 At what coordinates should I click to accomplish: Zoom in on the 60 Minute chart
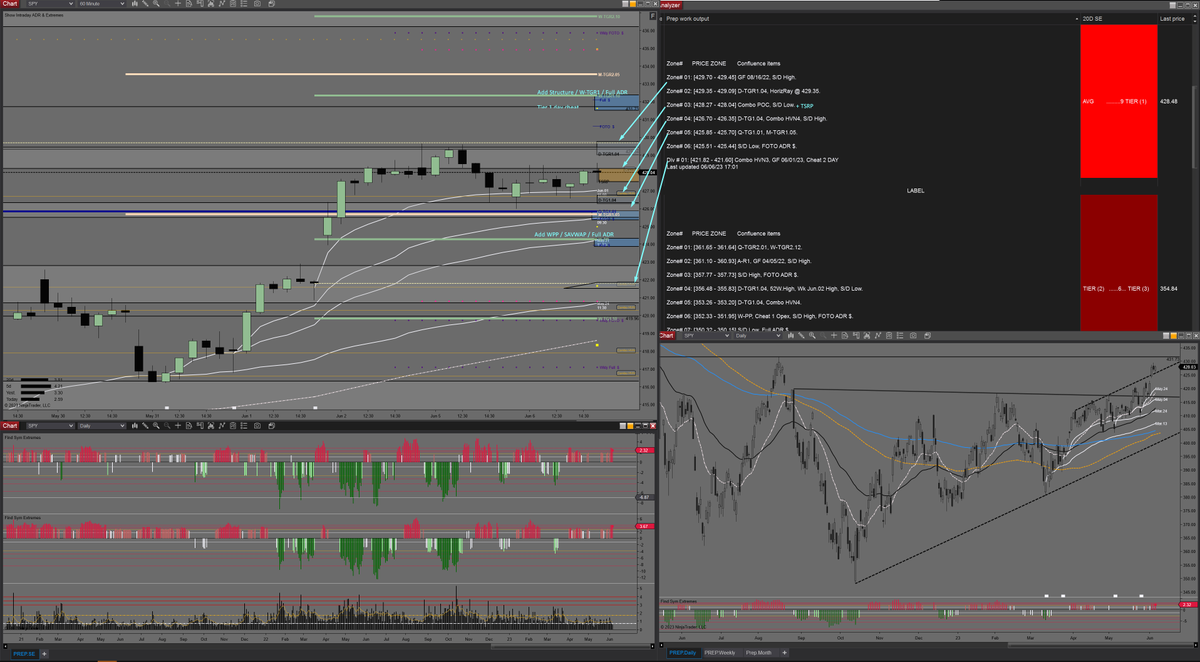[x=156, y=4]
